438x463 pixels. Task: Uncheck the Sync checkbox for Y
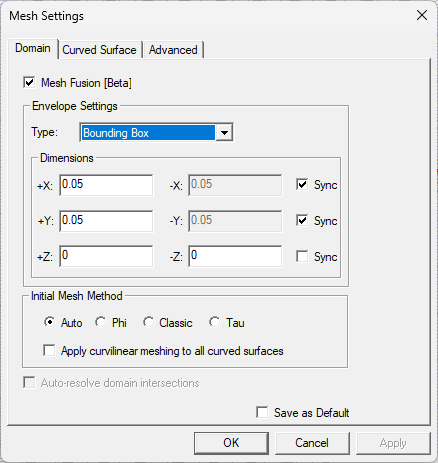(302, 220)
